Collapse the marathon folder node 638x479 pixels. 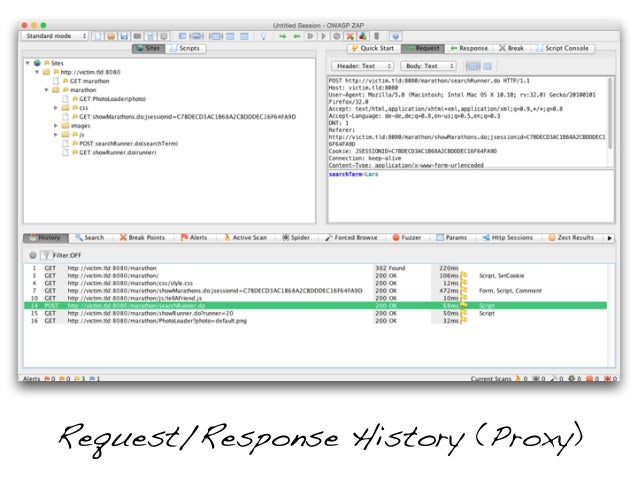(x=46, y=90)
